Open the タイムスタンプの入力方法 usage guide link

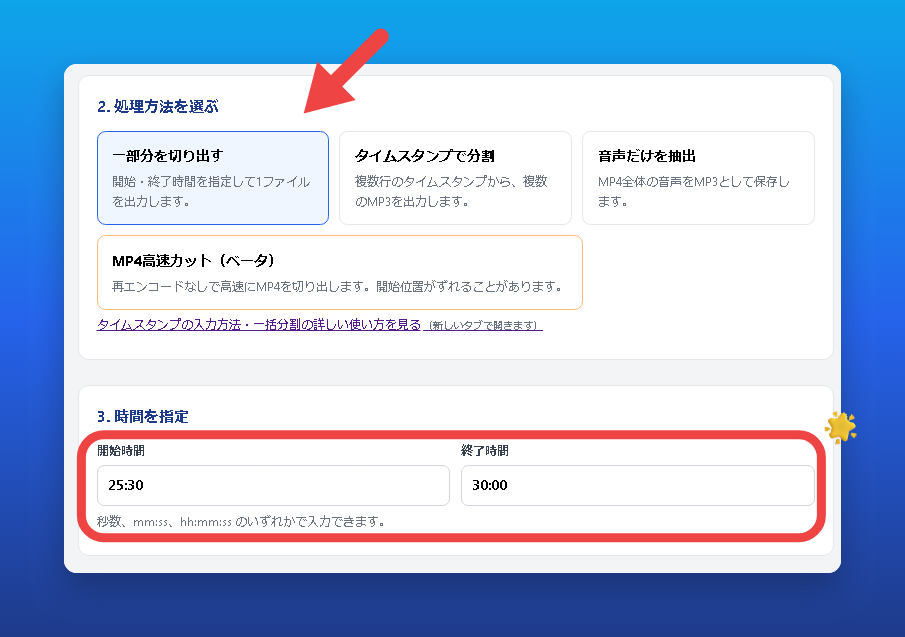[320, 325]
